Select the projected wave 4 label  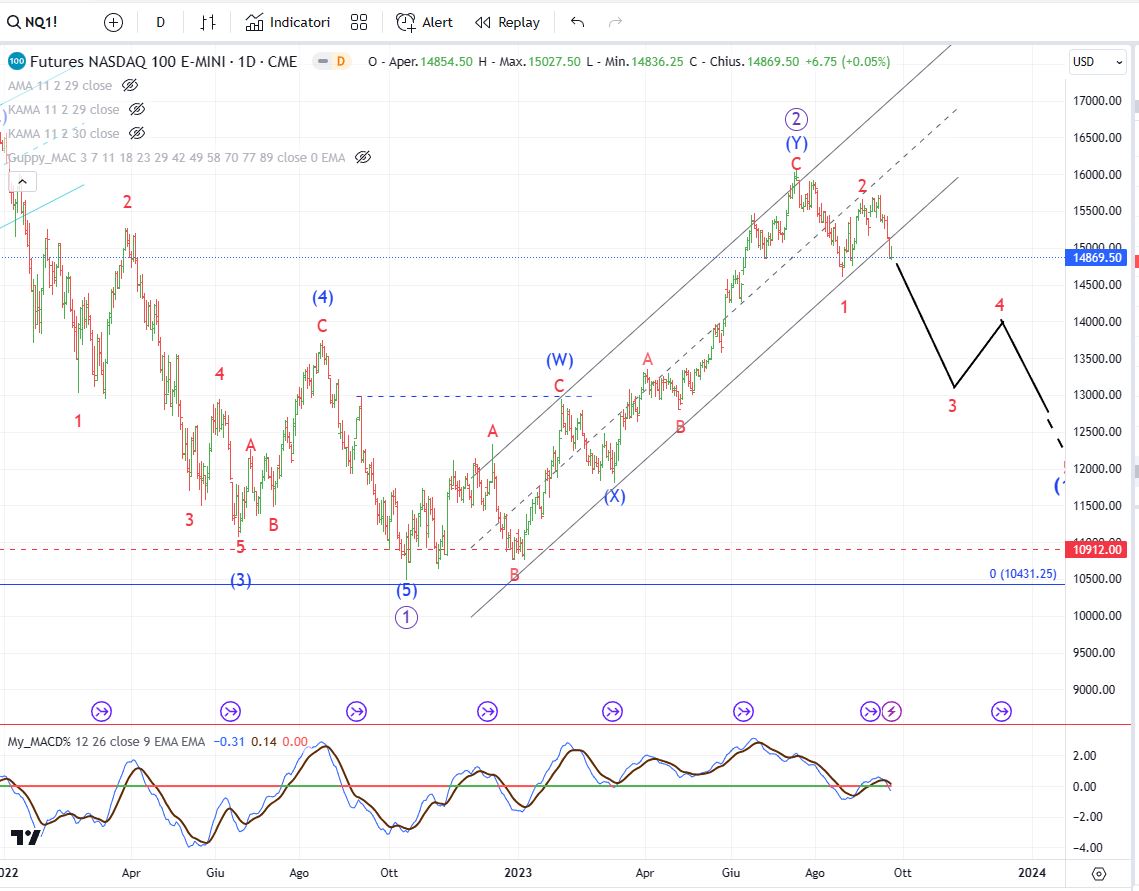[x=1000, y=305]
